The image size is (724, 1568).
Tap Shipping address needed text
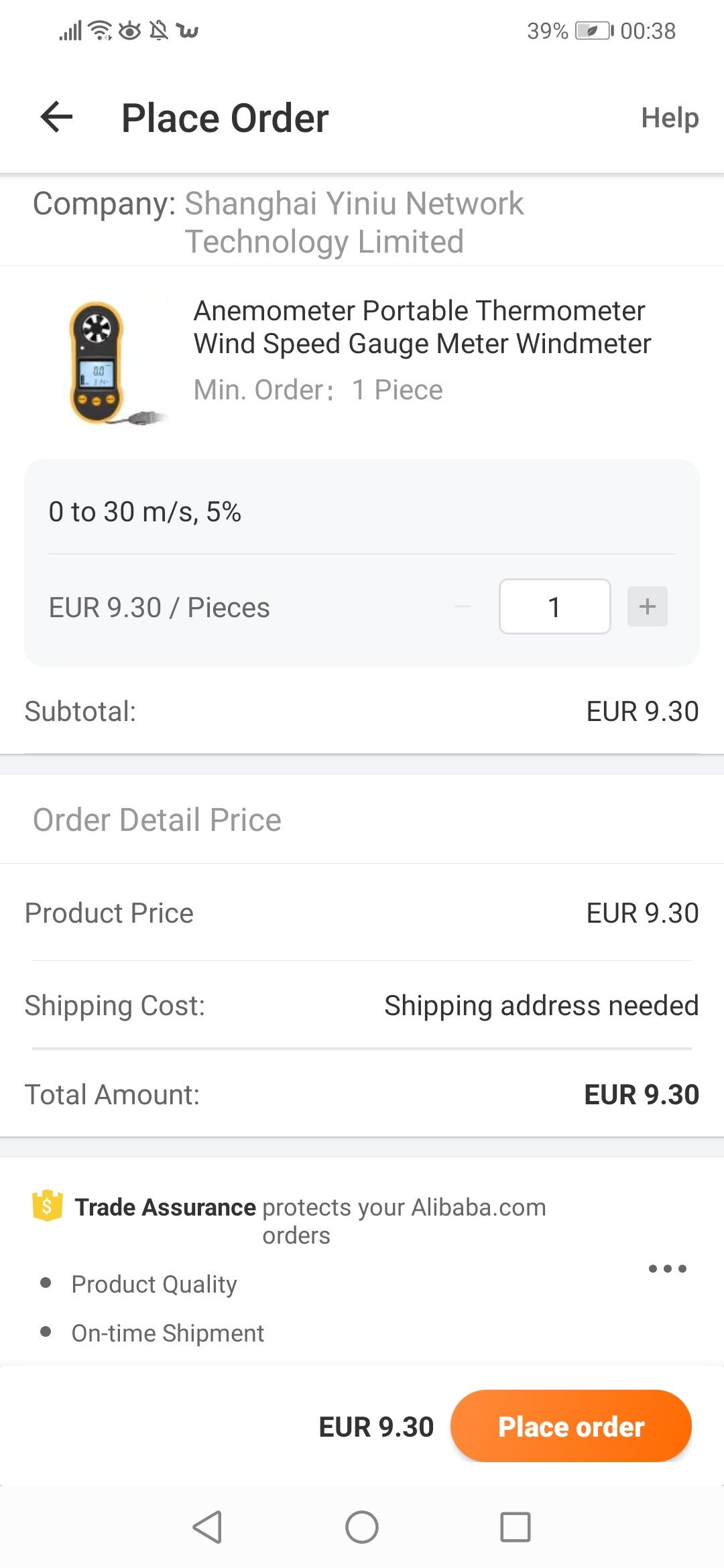tap(541, 1006)
